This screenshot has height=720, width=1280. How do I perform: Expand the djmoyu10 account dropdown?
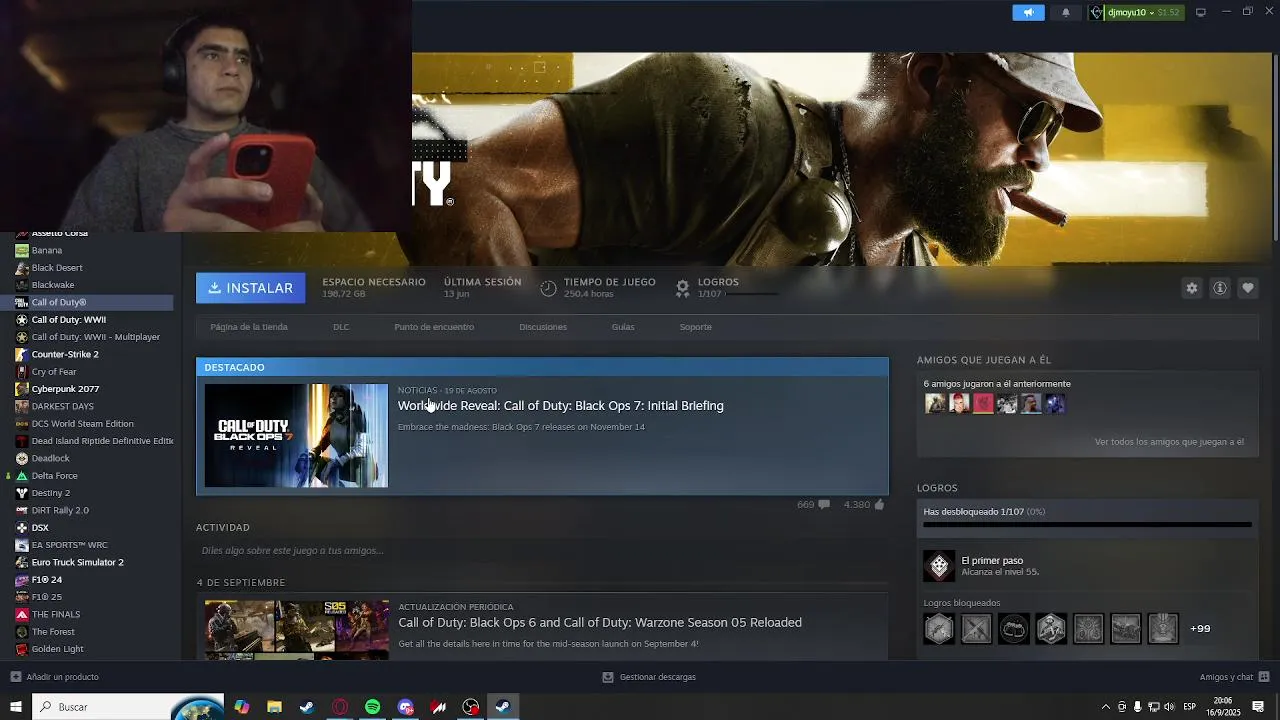[1135, 12]
